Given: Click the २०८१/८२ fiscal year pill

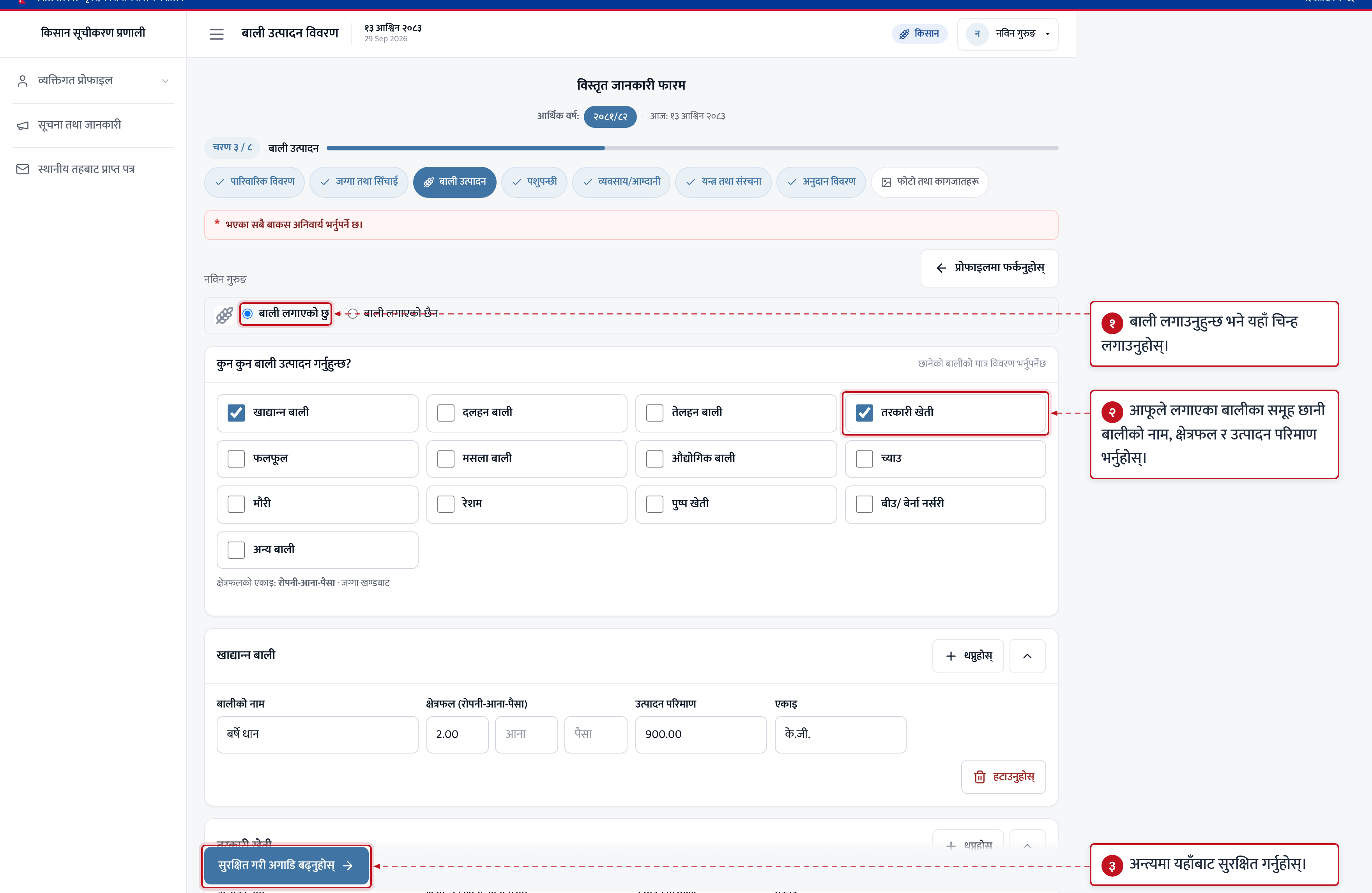Looking at the screenshot, I should (x=610, y=117).
